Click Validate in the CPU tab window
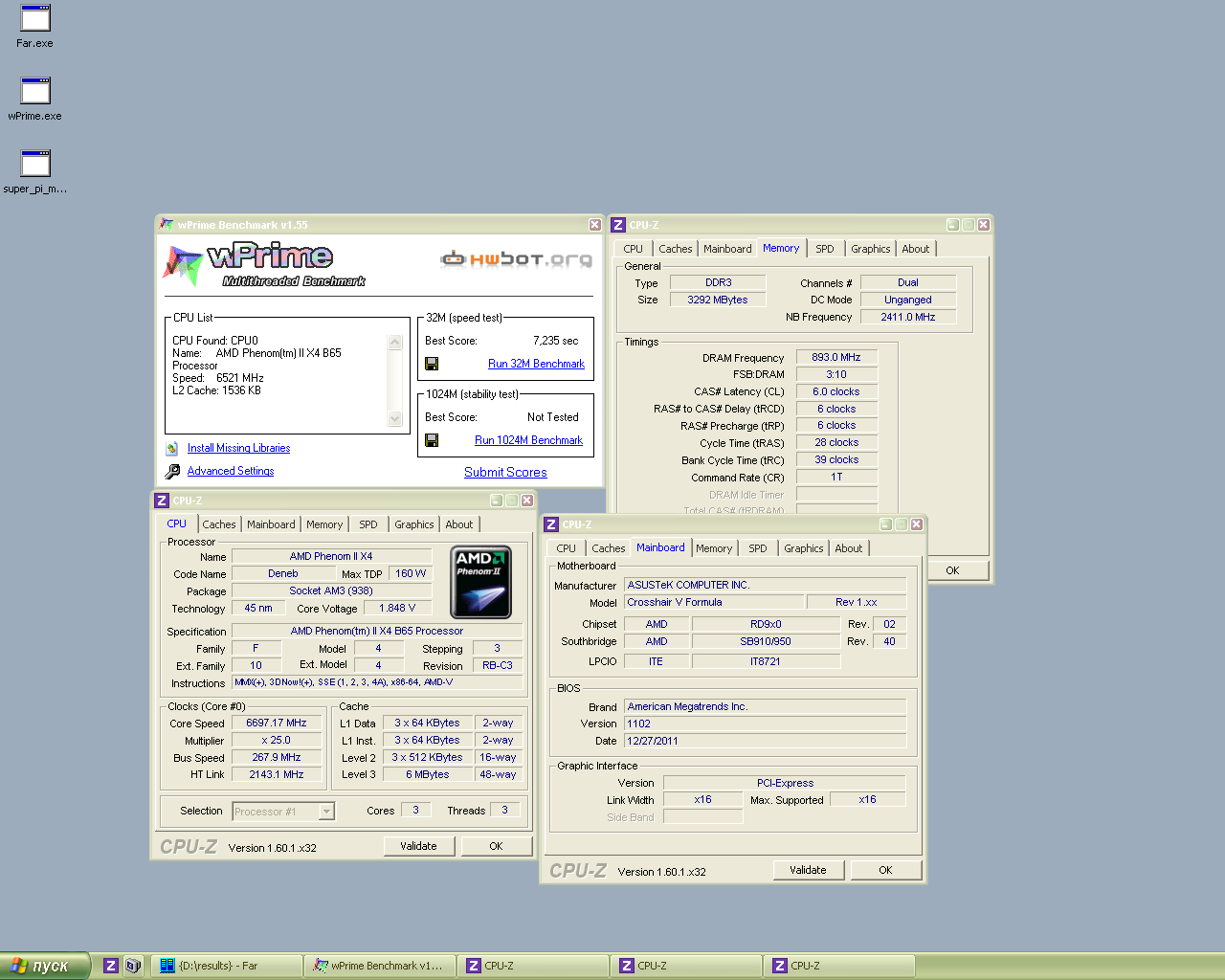 [418, 846]
